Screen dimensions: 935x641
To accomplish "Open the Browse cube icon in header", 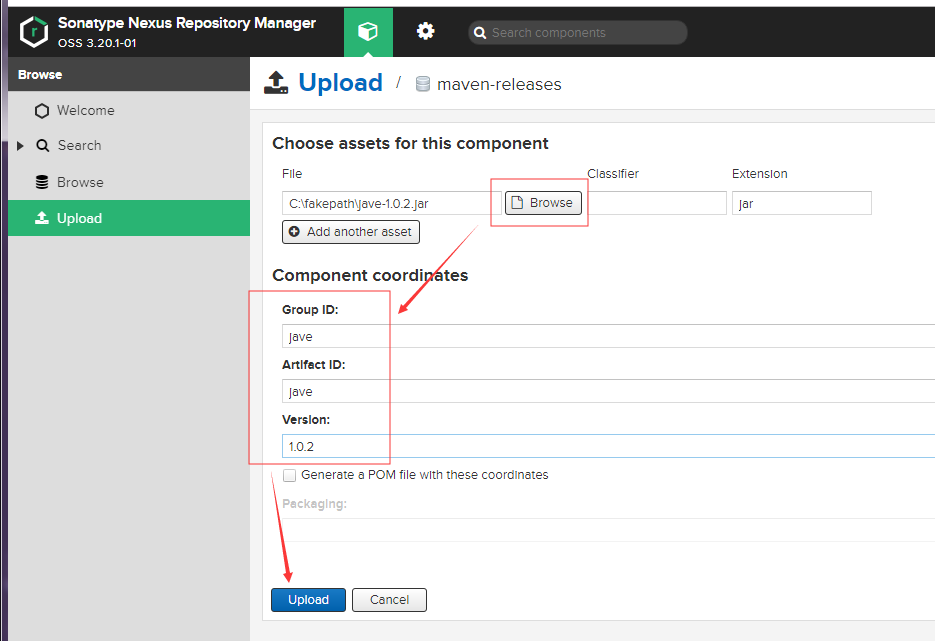I will click(368, 32).
